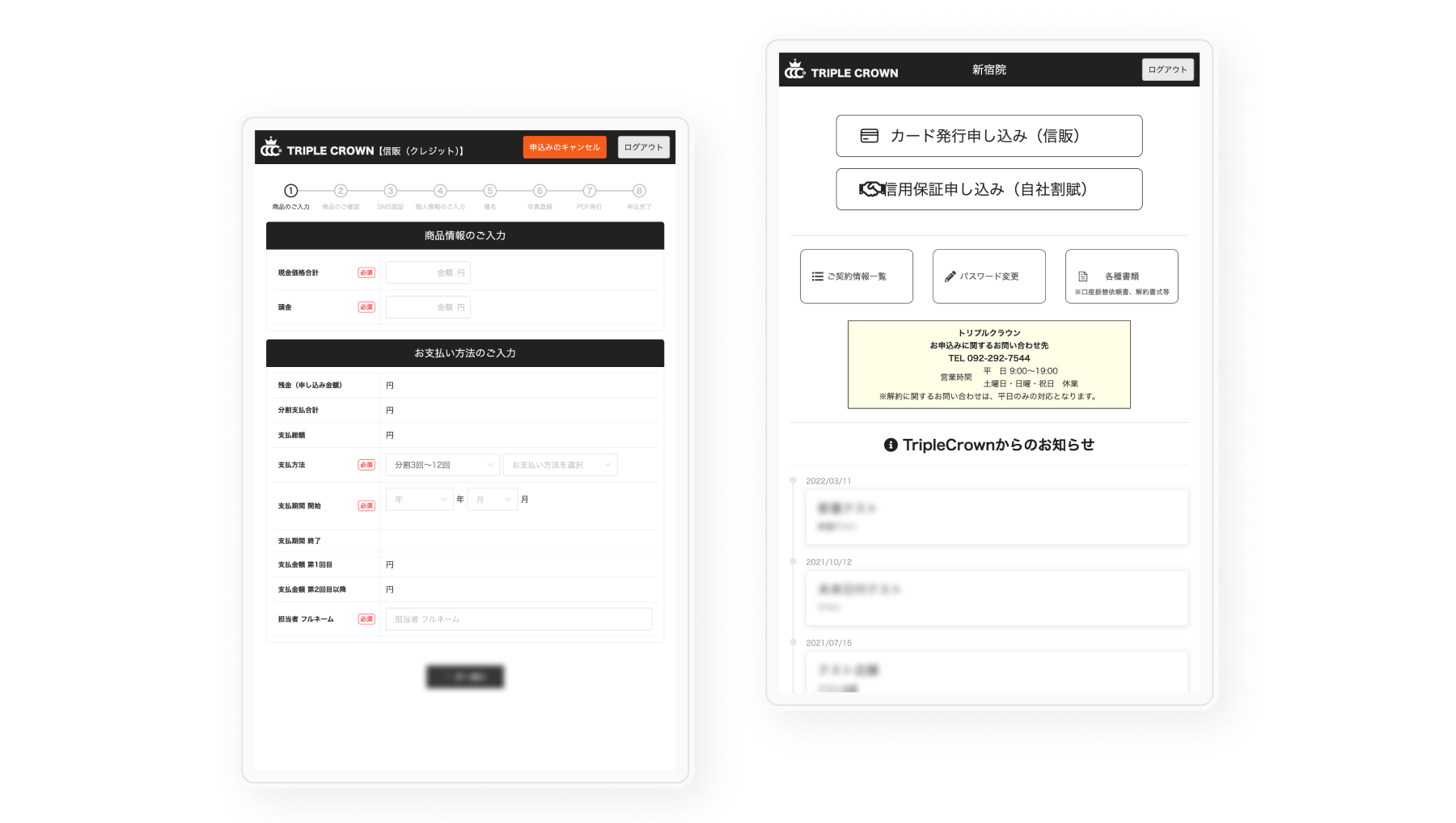Click the 現金価格合計 amount input field
The width and height of the screenshot is (1456, 823).
(428, 273)
